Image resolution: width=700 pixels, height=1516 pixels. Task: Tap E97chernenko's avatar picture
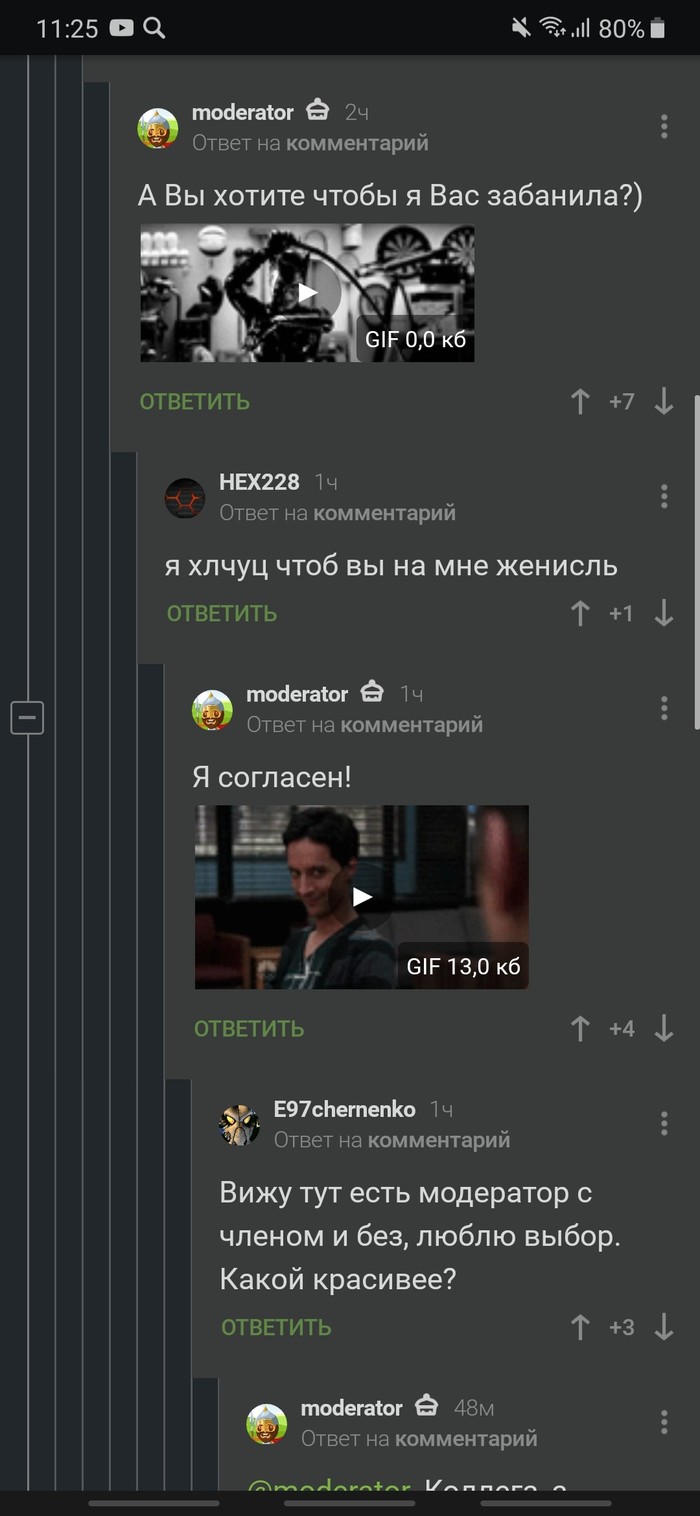239,1125
